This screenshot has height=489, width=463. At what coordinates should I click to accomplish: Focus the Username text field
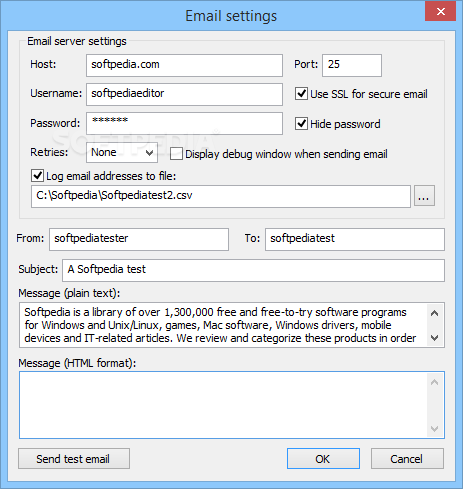point(184,94)
